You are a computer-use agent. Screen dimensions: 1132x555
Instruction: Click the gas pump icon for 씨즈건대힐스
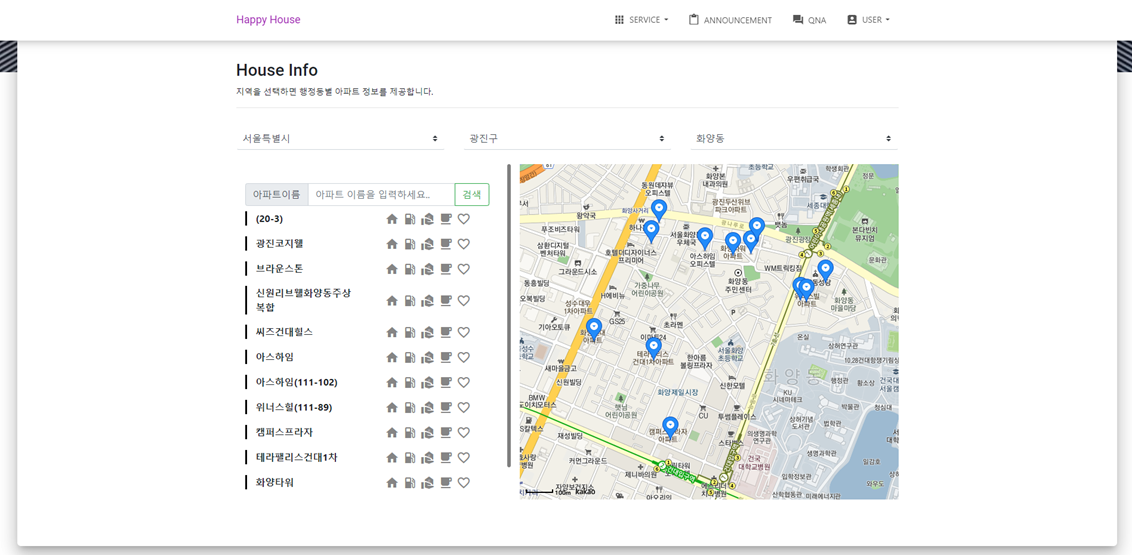410,332
